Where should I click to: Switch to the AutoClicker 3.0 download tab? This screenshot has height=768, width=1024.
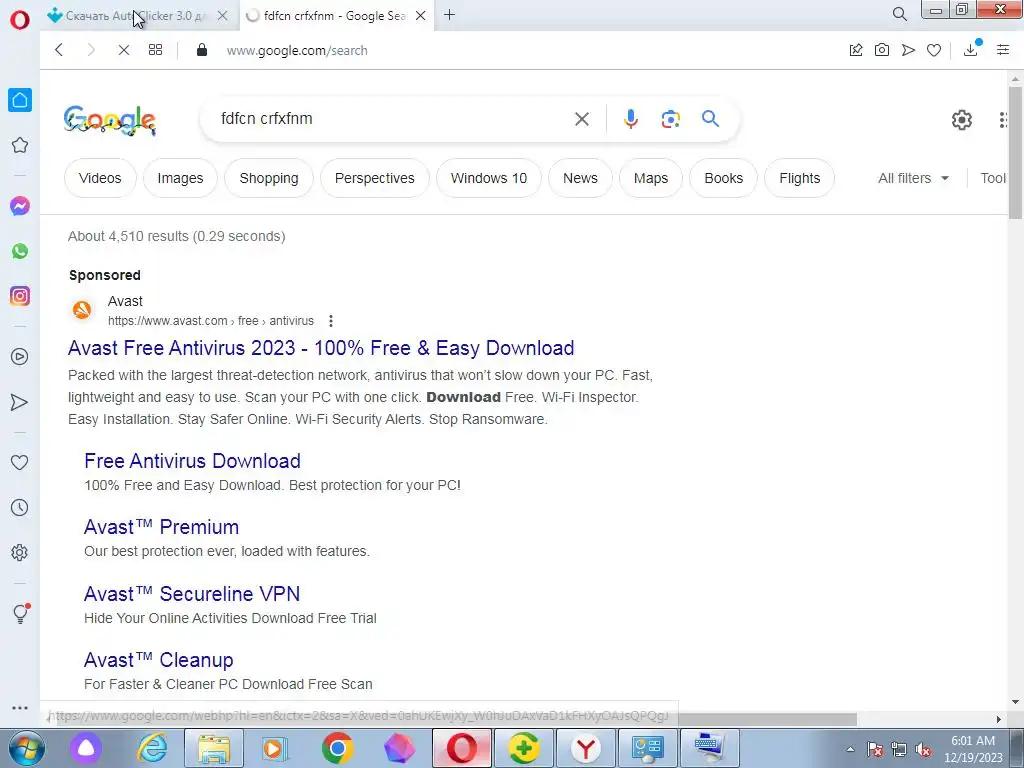coord(138,16)
